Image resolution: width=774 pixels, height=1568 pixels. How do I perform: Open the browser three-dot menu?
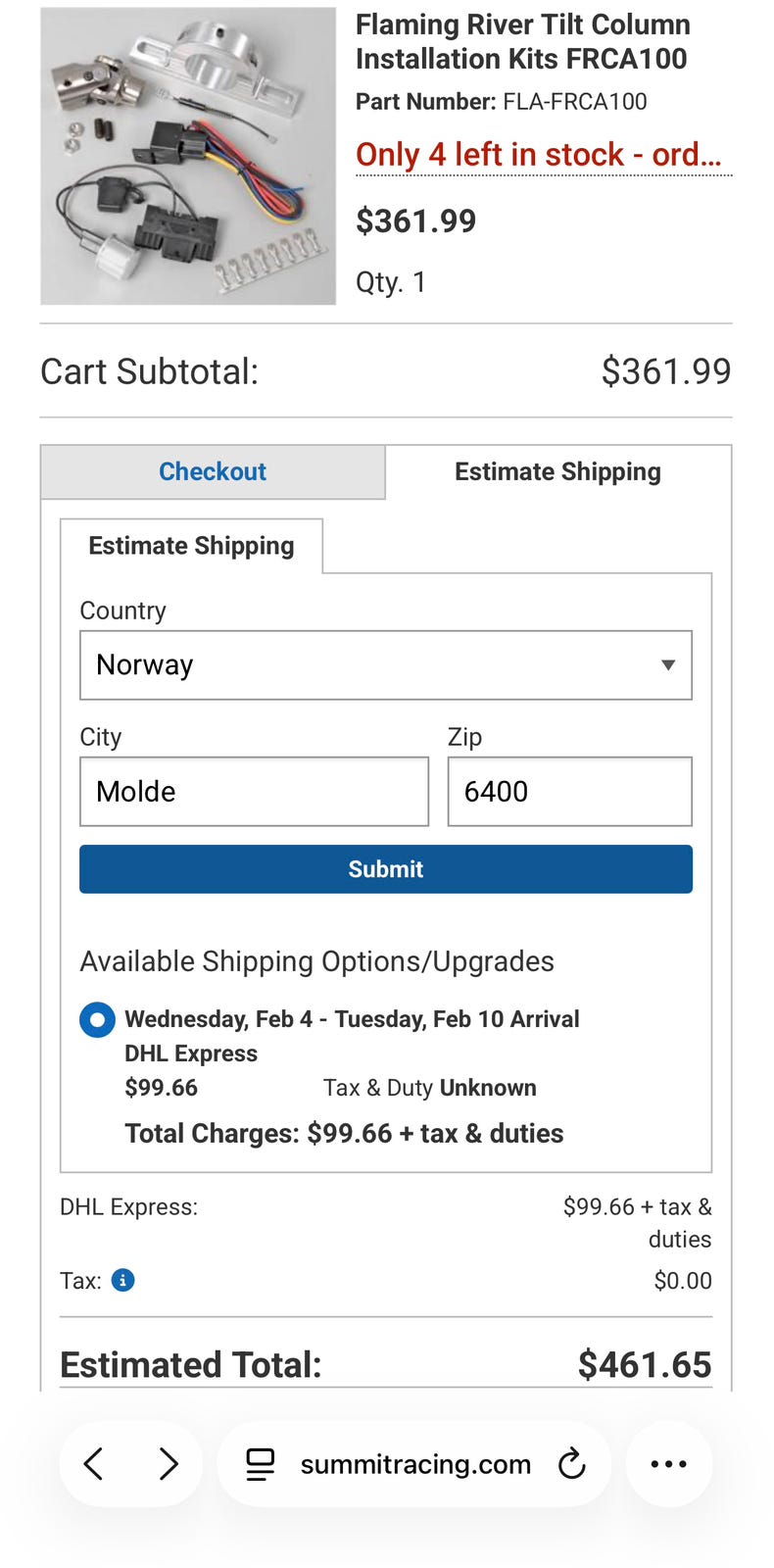coord(668,1464)
